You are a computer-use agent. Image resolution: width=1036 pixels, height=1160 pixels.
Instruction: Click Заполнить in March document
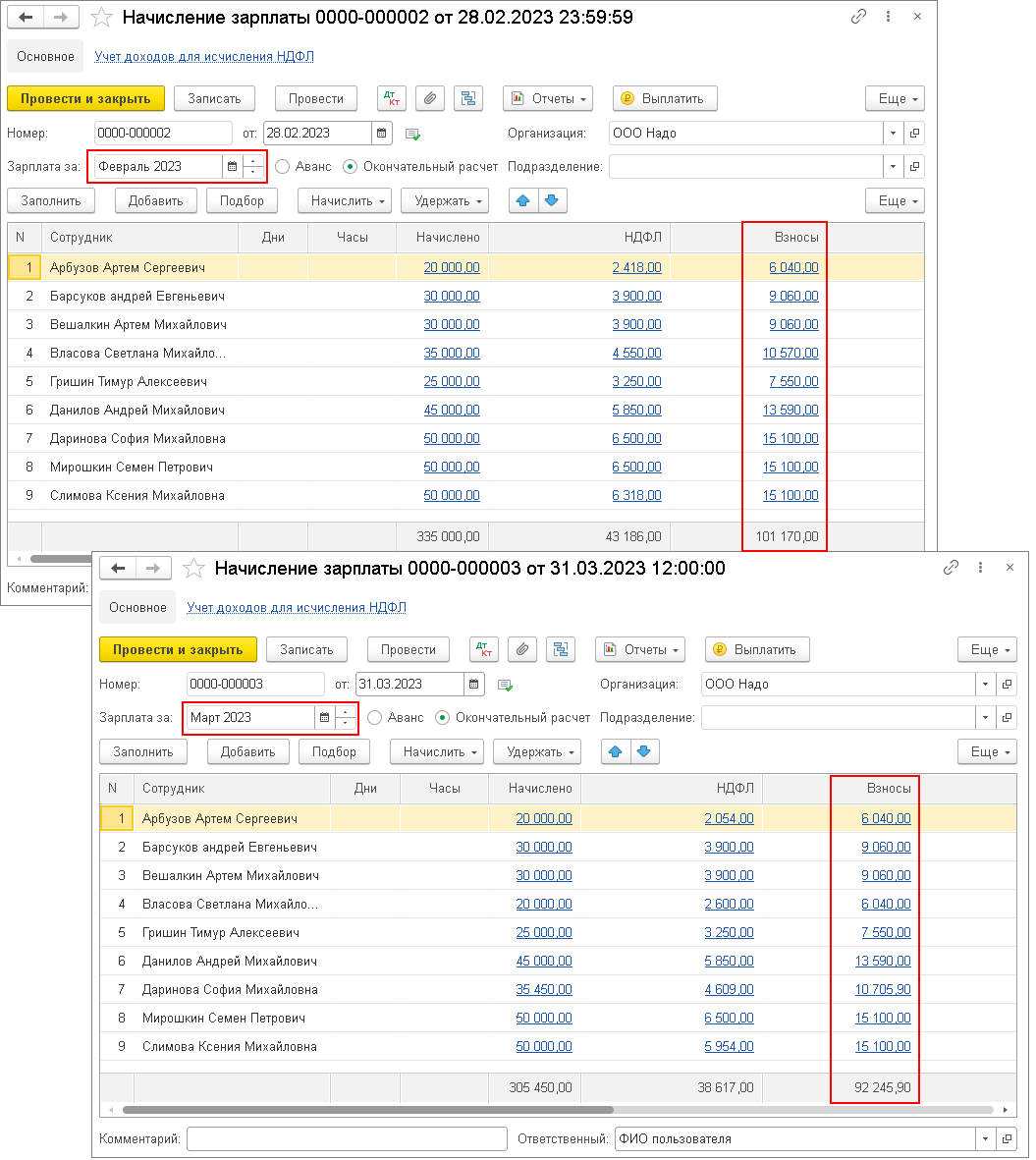tap(143, 751)
